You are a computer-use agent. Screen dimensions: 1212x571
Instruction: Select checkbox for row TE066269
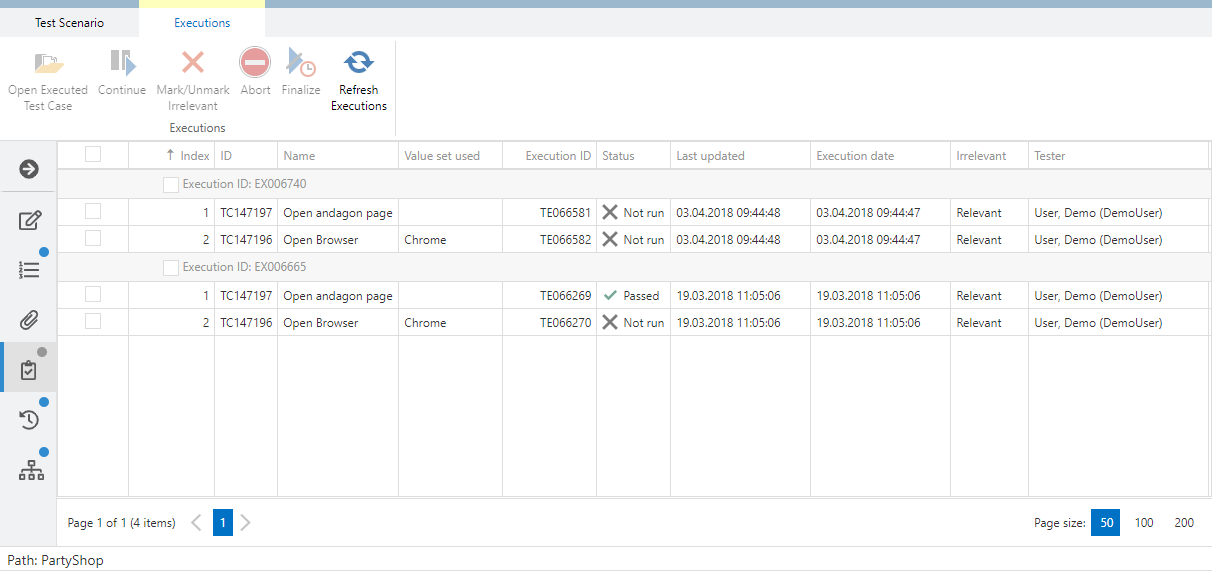click(93, 295)
